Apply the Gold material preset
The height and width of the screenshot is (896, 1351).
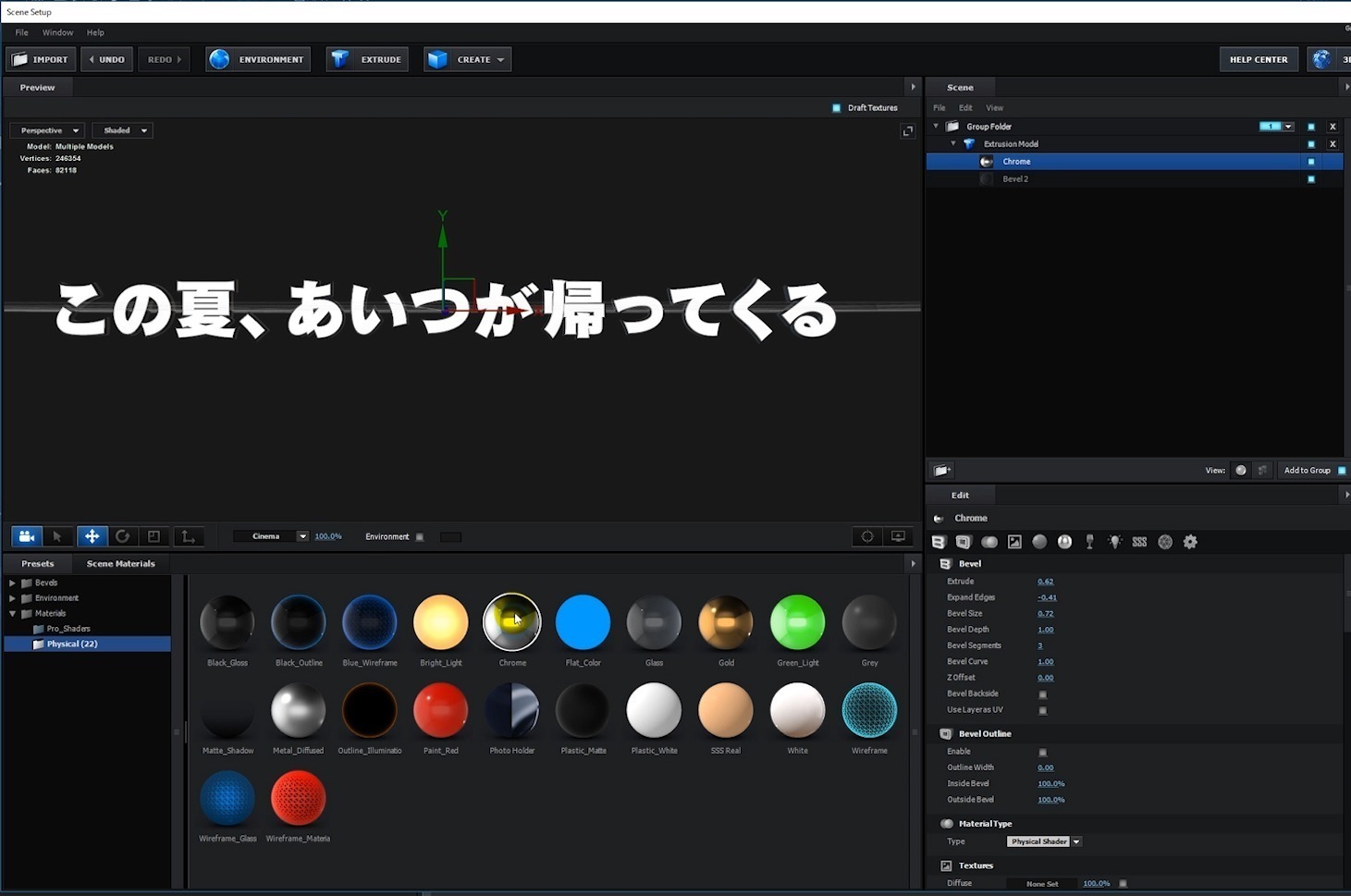pyautogui.click(x=725, y=621)
